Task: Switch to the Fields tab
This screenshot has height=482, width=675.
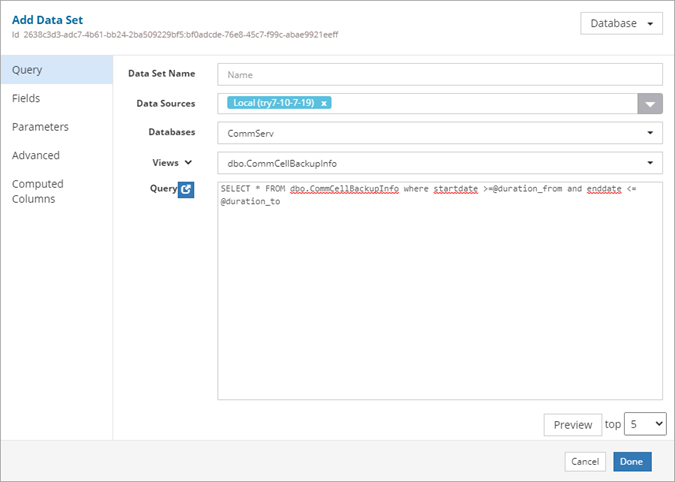Action: [27, 99]
